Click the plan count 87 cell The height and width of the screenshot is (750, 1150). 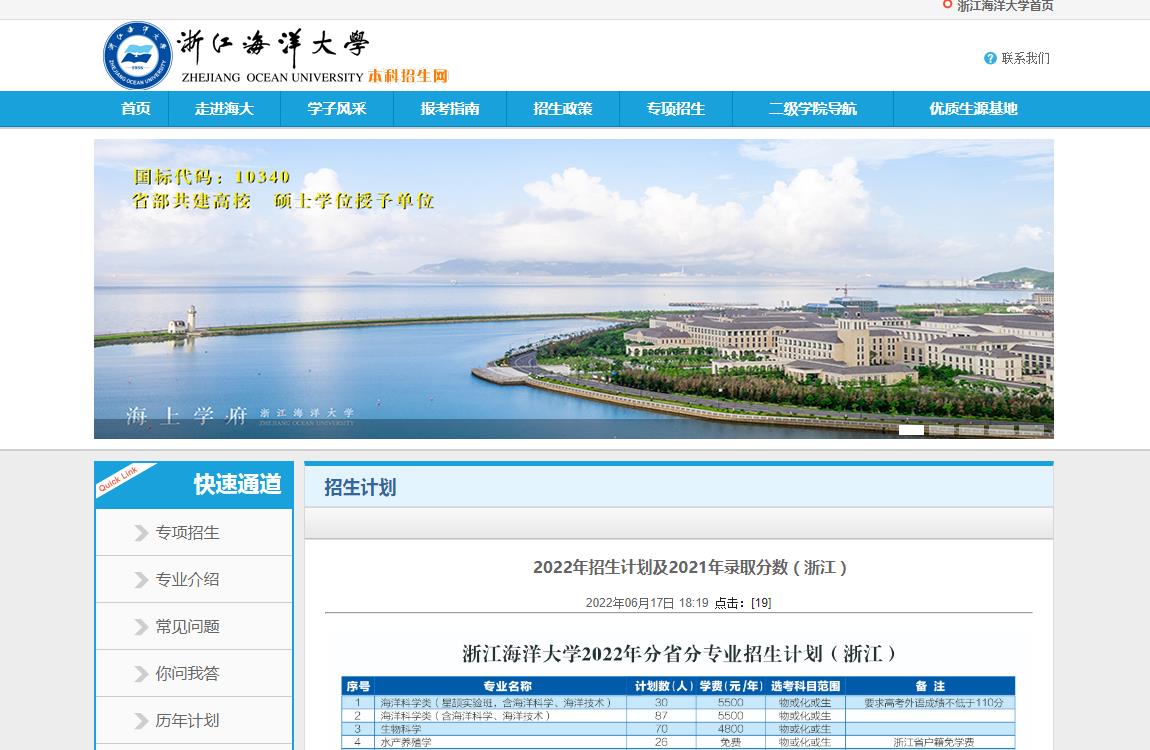coord(661,716)
